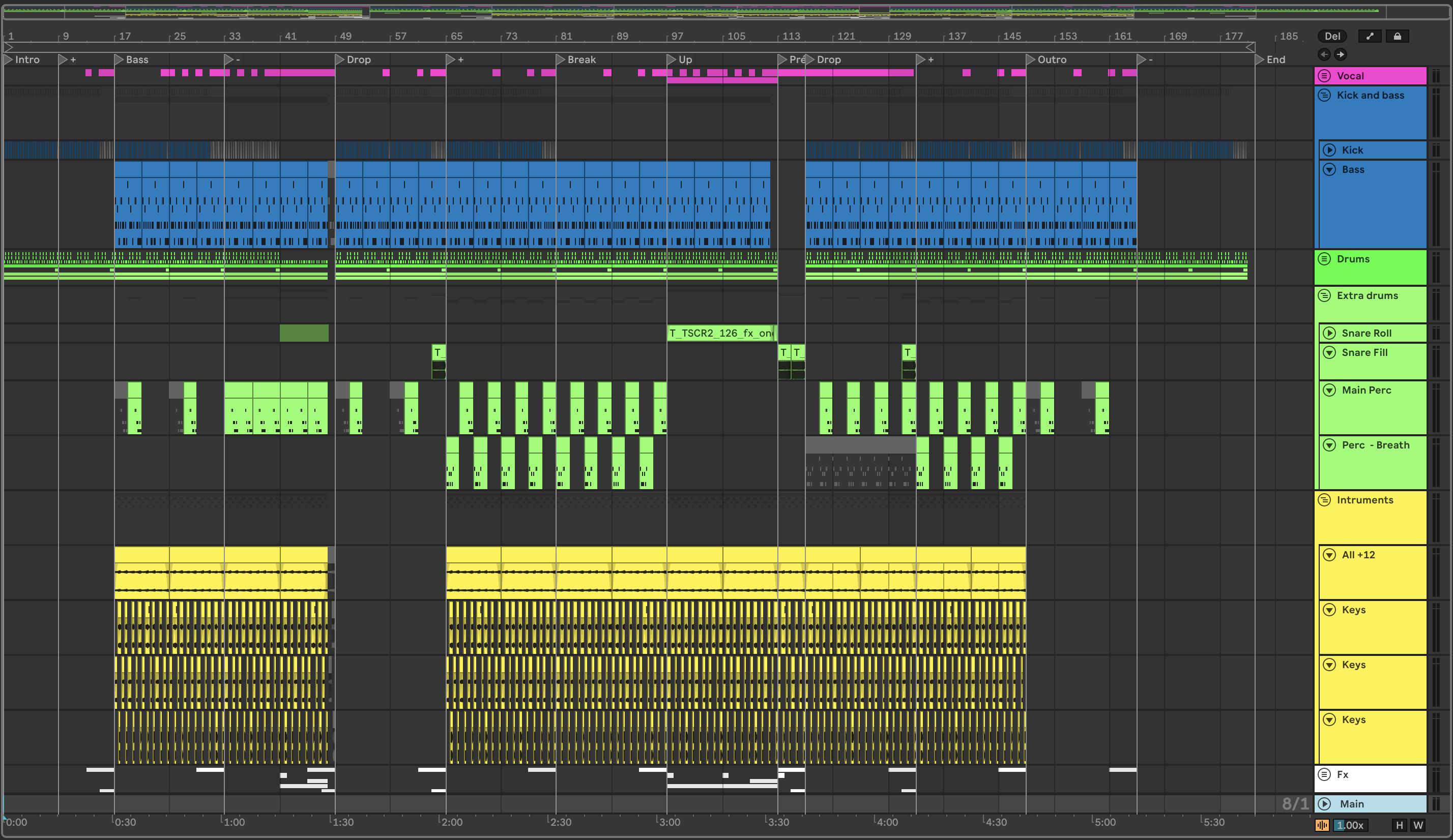Unfold the Kick track
The height and width of the screenshot is (840, 1453).
1329,150
